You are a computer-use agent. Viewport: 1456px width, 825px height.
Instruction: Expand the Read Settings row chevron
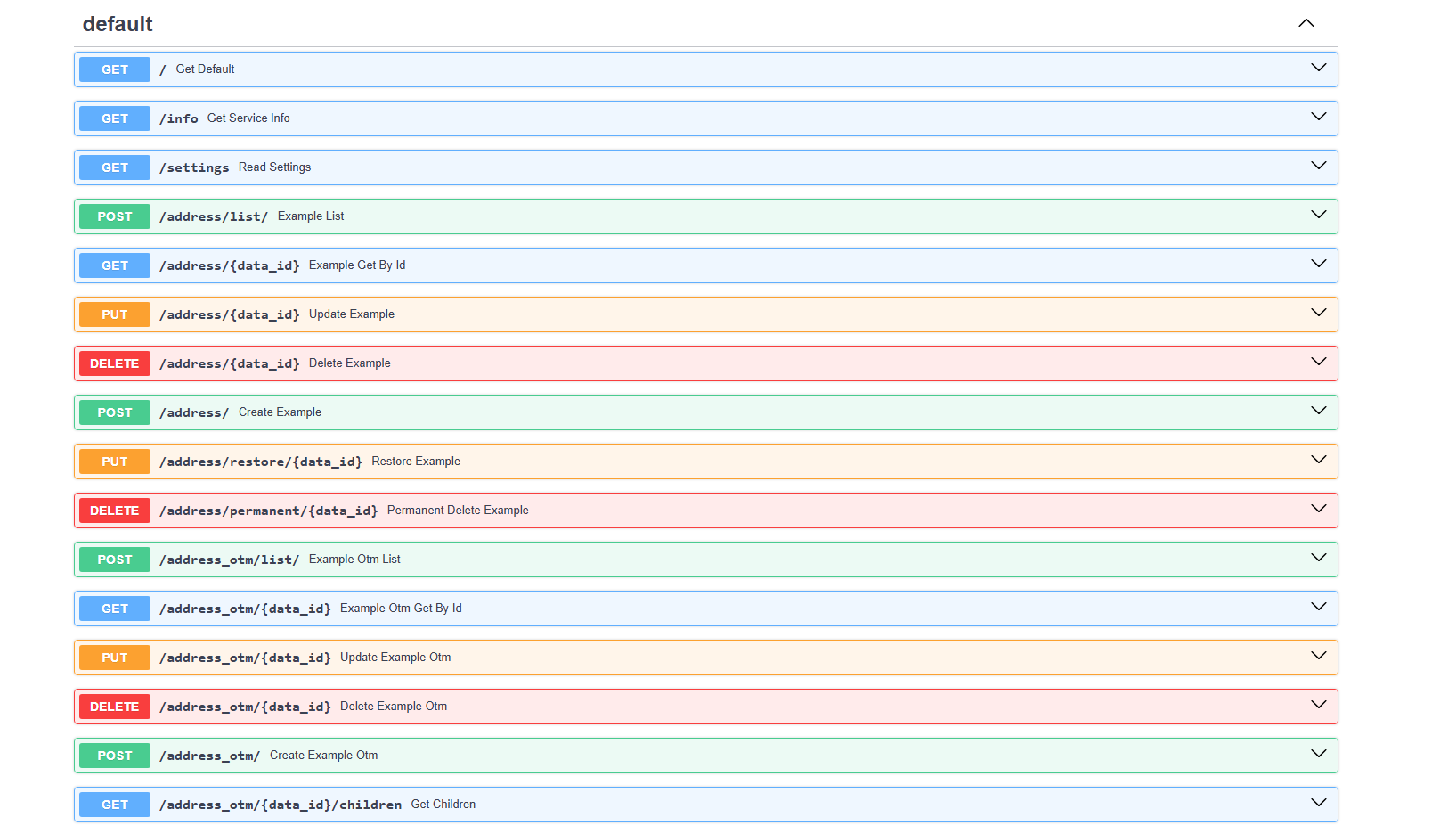[1318, 167]
